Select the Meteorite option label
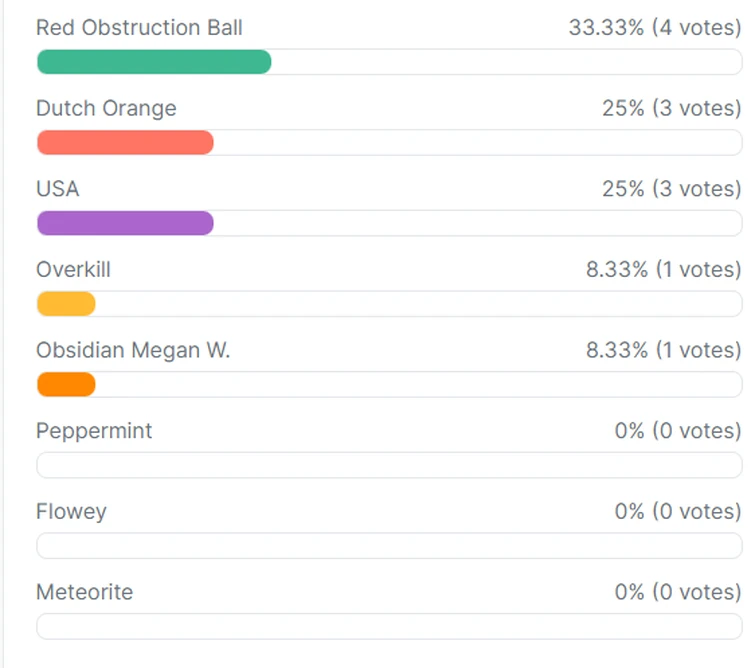 [84, 592]
